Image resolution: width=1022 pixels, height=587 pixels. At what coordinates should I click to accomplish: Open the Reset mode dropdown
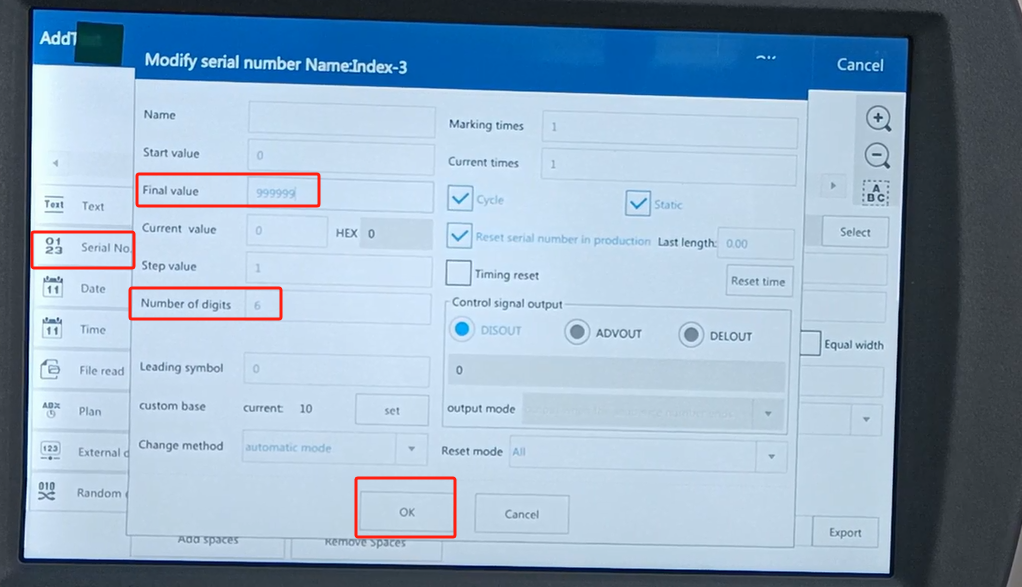tap(771, 455)
